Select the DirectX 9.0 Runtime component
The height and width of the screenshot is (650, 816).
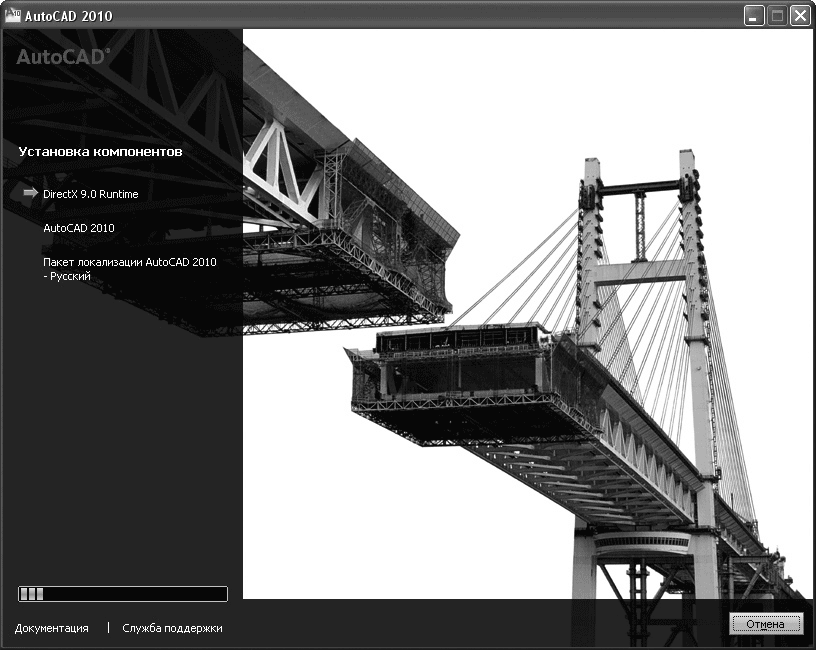(x=91, y=194)
